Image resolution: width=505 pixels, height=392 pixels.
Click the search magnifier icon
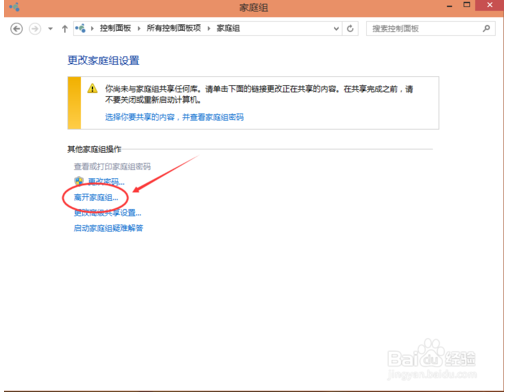pos(486,29)
